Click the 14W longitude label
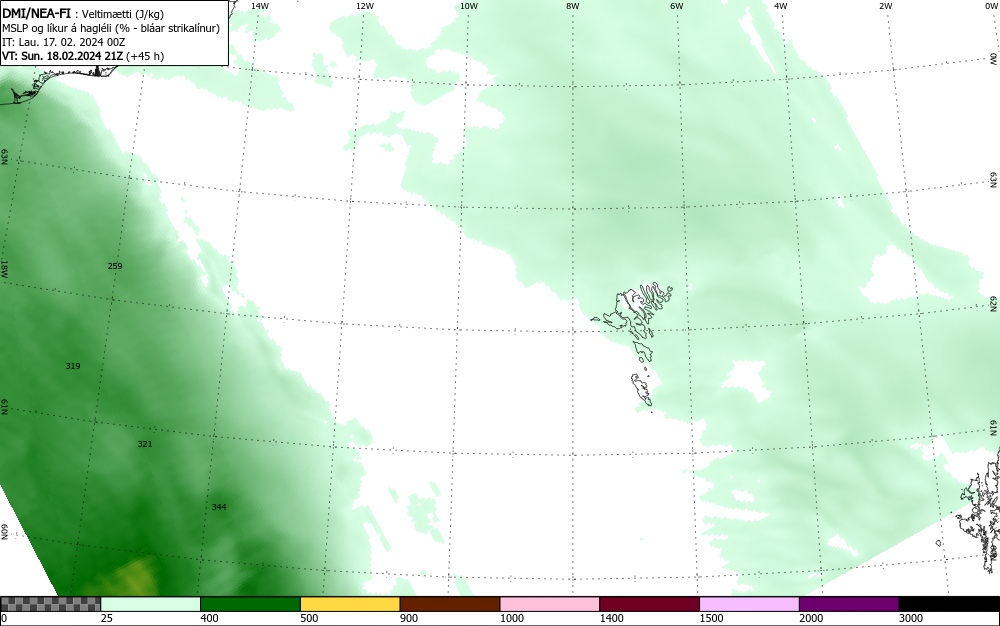1000x626 pixels. [260, 6]
